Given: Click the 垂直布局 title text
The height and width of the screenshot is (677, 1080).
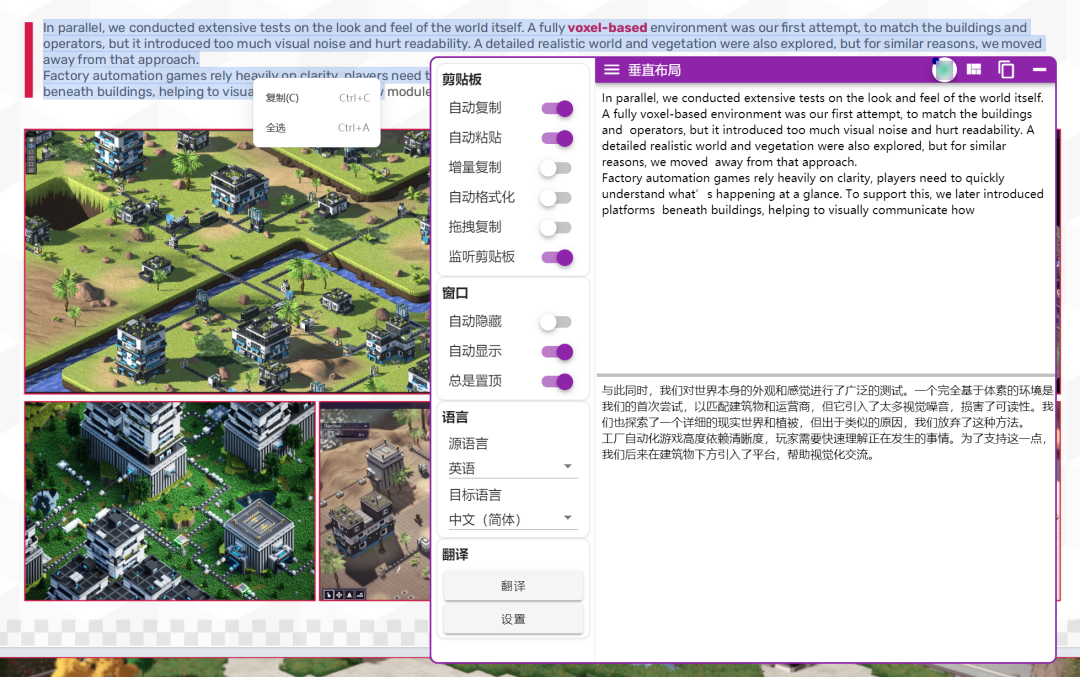Looking at the screenshot, I should [654, 70].
